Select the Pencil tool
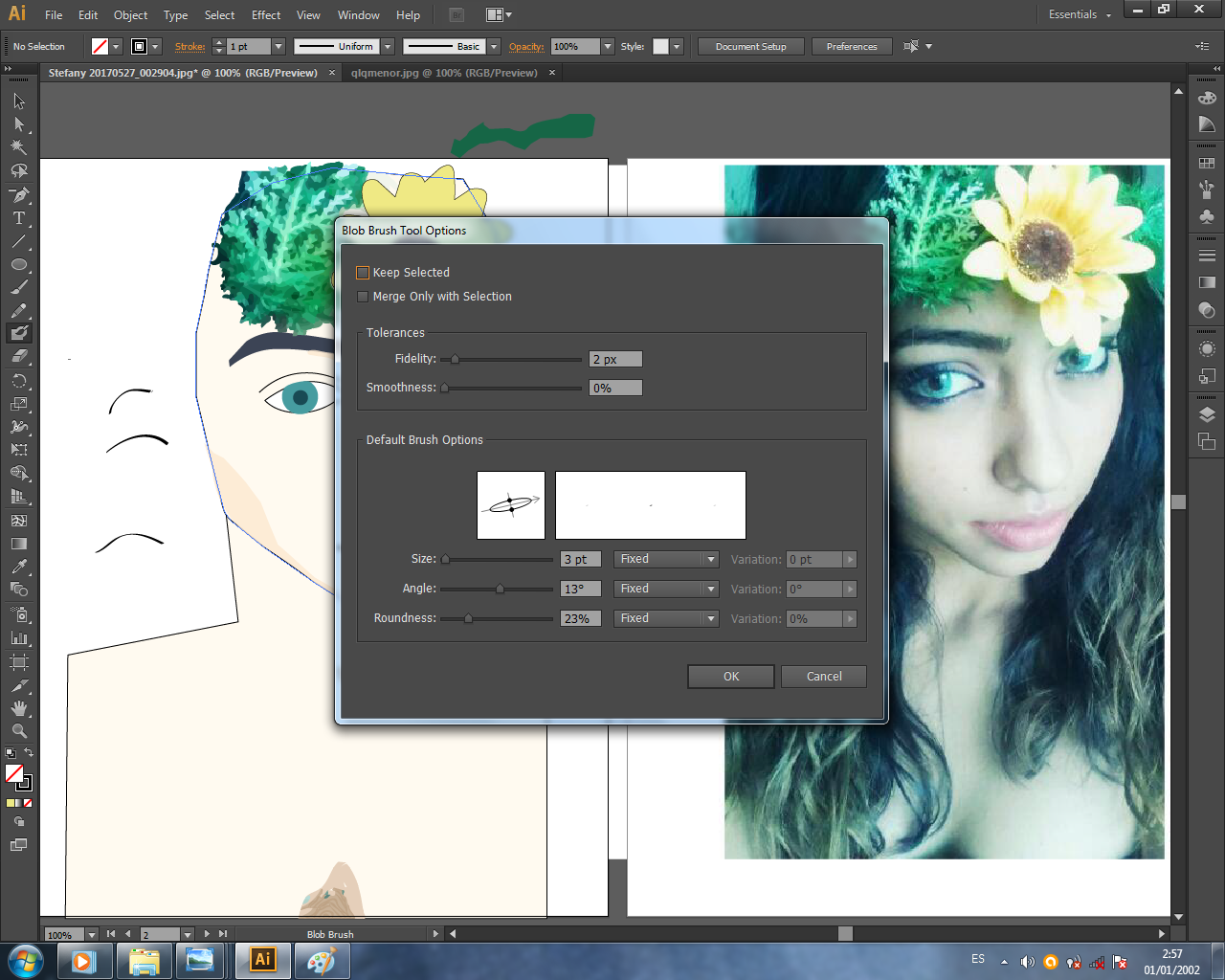1225x980 pixels. point(19,311)
